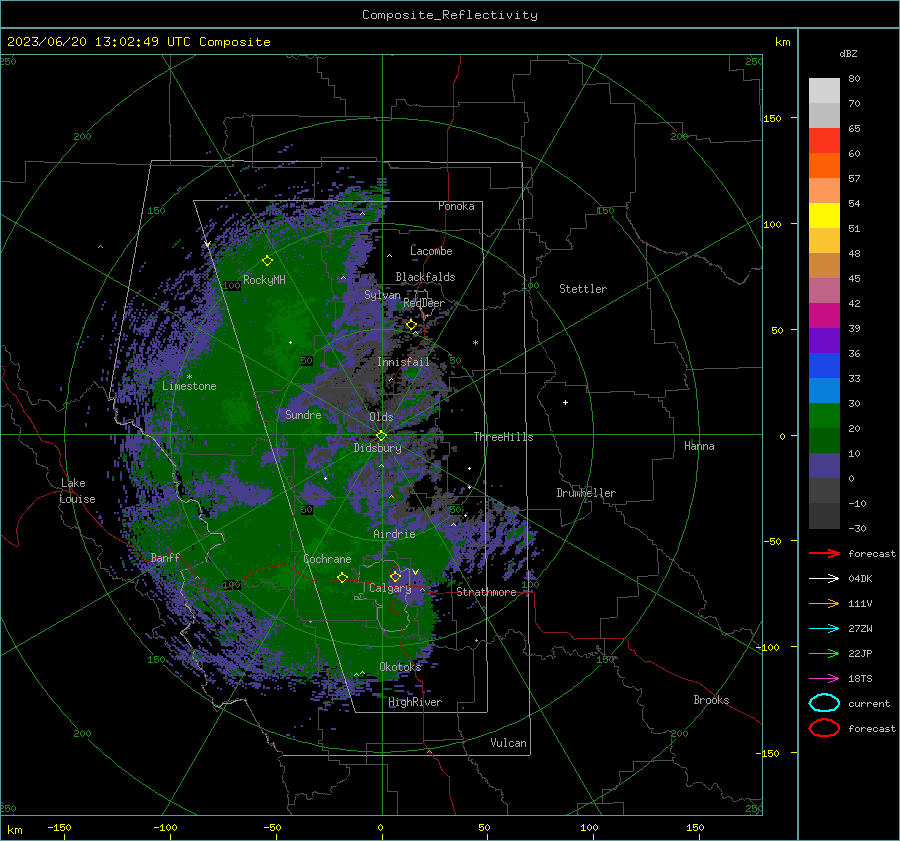This screenshot has width=900, height=841.
Task: Click the red forecast ellipse legend icon
Action: 824,728
